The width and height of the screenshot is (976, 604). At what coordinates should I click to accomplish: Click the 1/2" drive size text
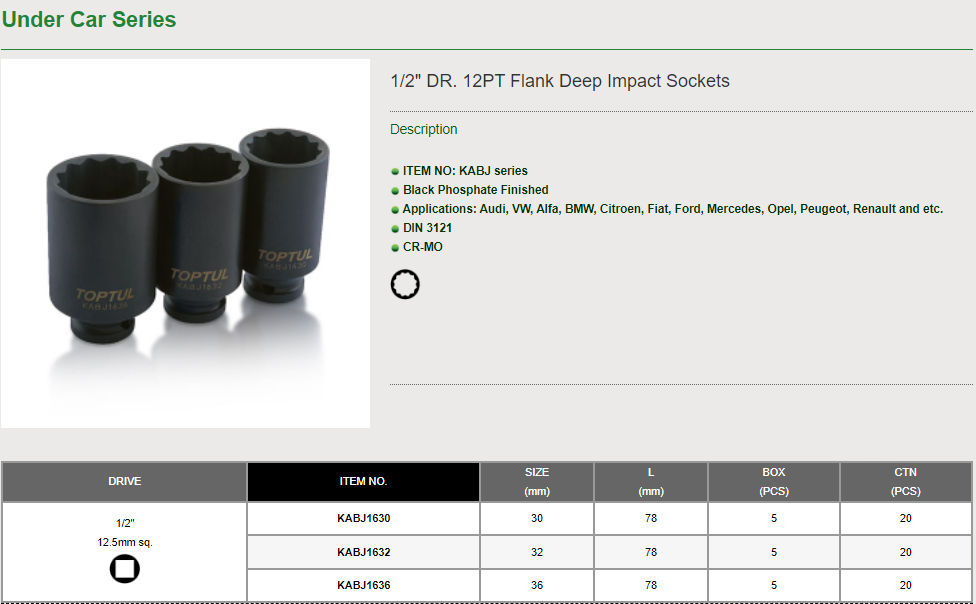tap(125, 523)
